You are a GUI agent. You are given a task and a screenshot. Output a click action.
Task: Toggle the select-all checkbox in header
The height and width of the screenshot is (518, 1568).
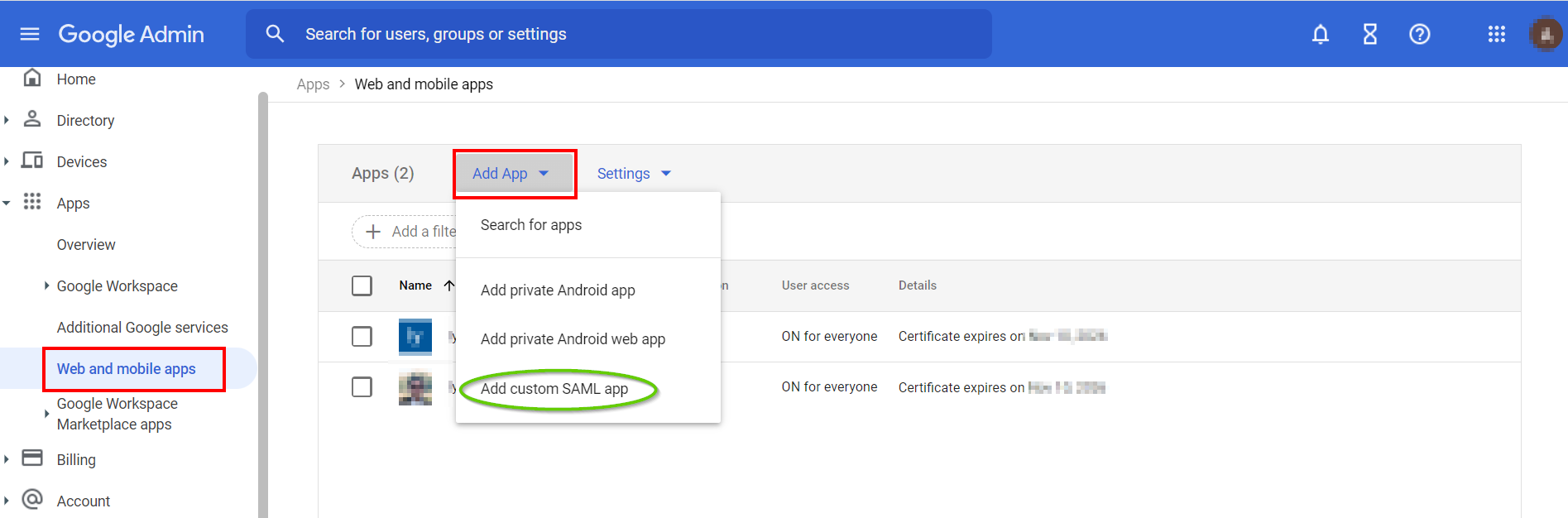[x=362, y=285]
